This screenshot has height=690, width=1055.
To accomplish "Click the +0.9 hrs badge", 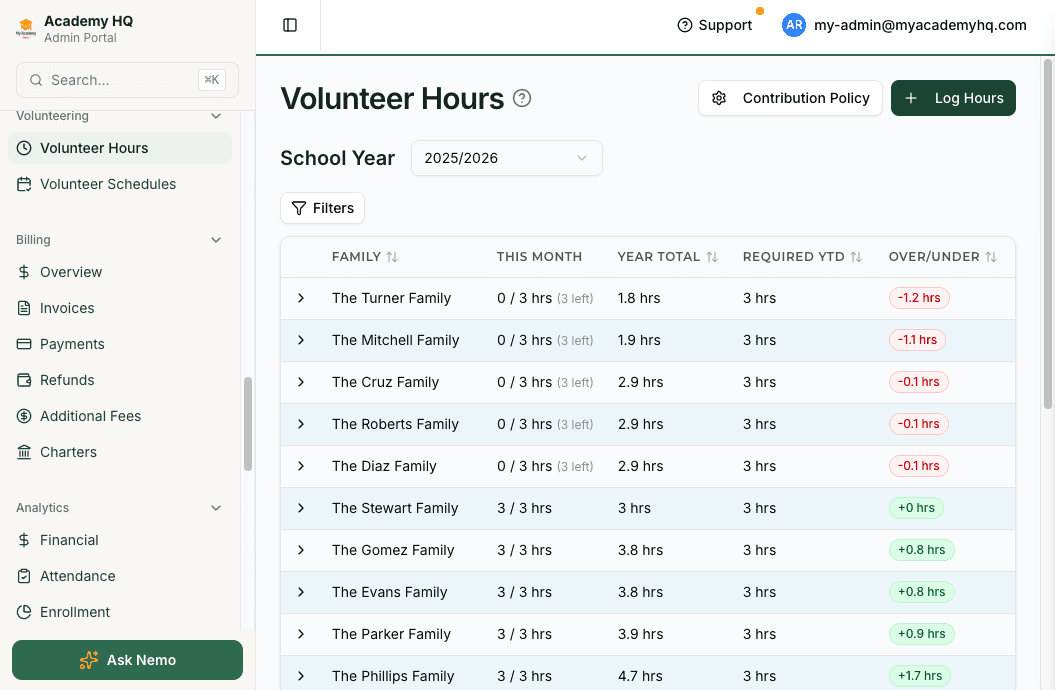I will click(x=921, y=634).
